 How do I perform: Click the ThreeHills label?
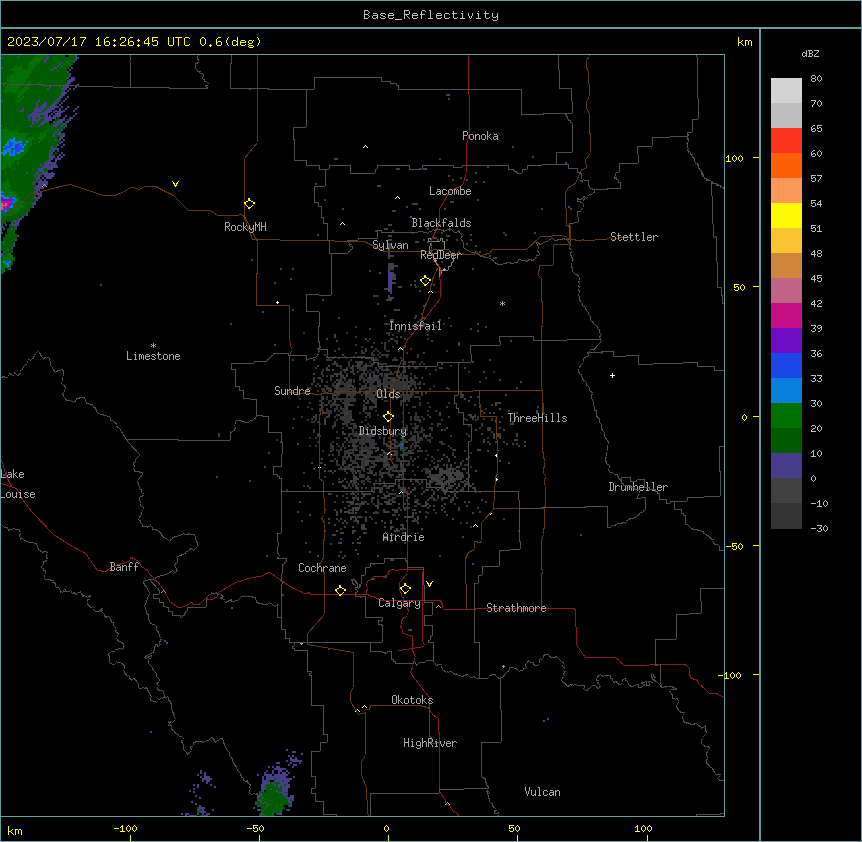tap(538, 418)
